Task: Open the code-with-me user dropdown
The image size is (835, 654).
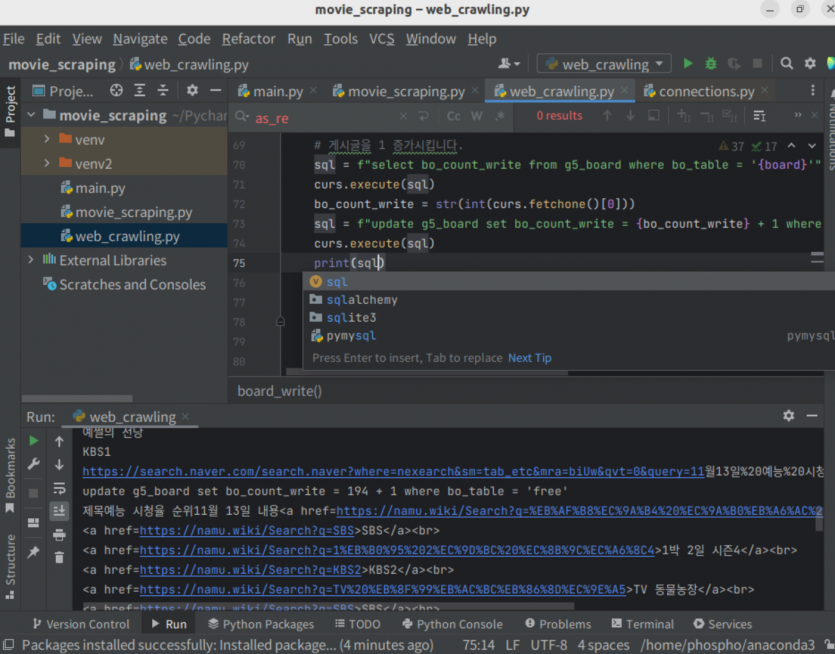Action: pos(509,64)
